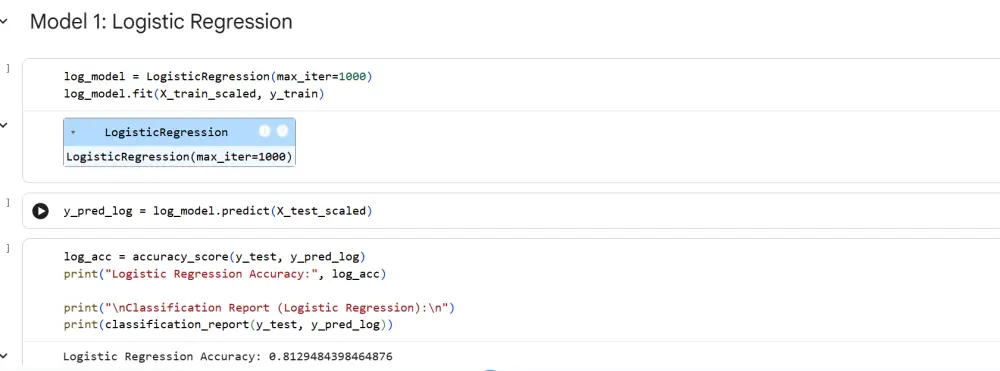
Task: Click the LogisticRegression(max_iter=1000) parameter text in widget
Action: tap(179, 157)
